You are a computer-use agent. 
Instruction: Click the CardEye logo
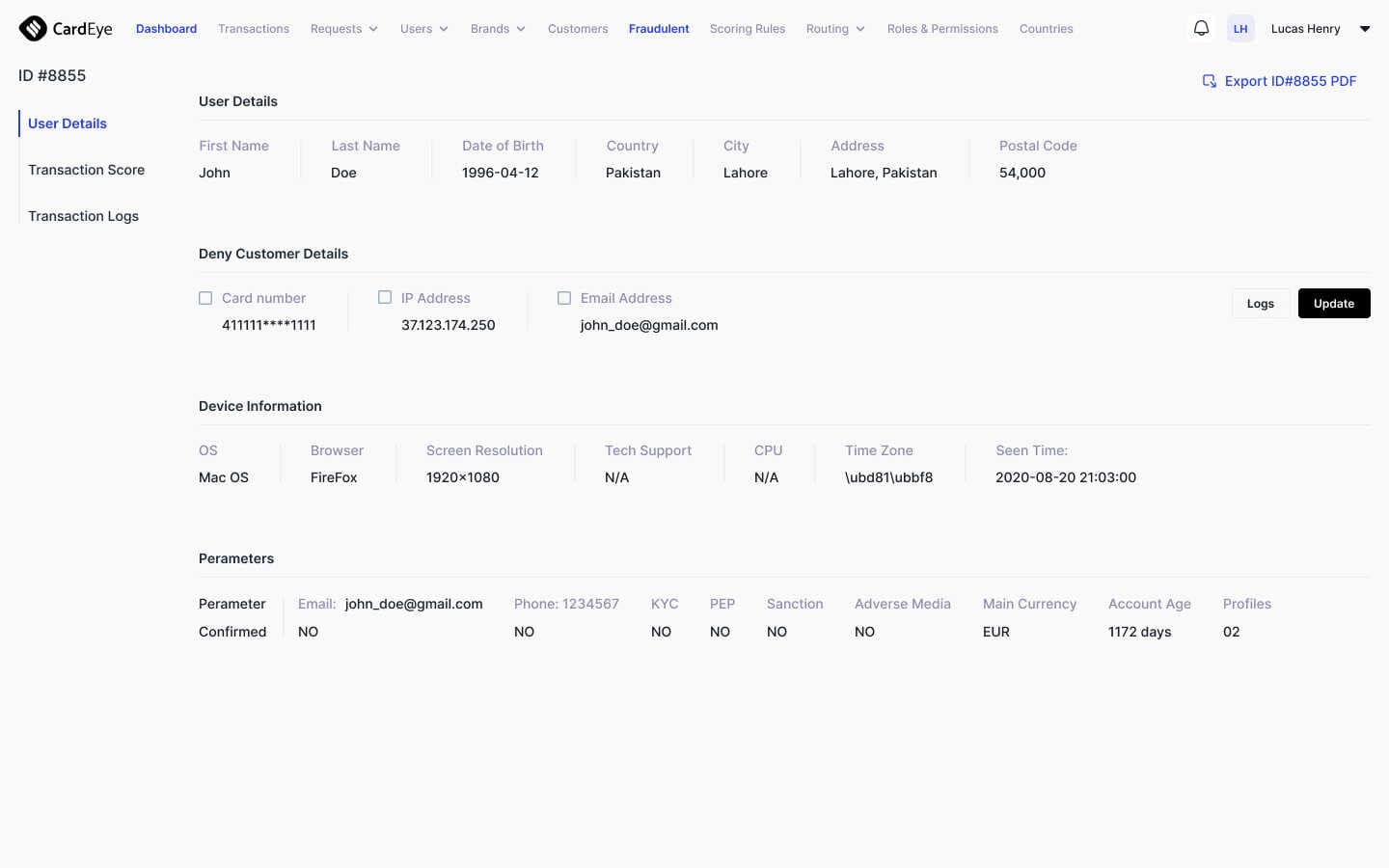click(x=65, y=28)
